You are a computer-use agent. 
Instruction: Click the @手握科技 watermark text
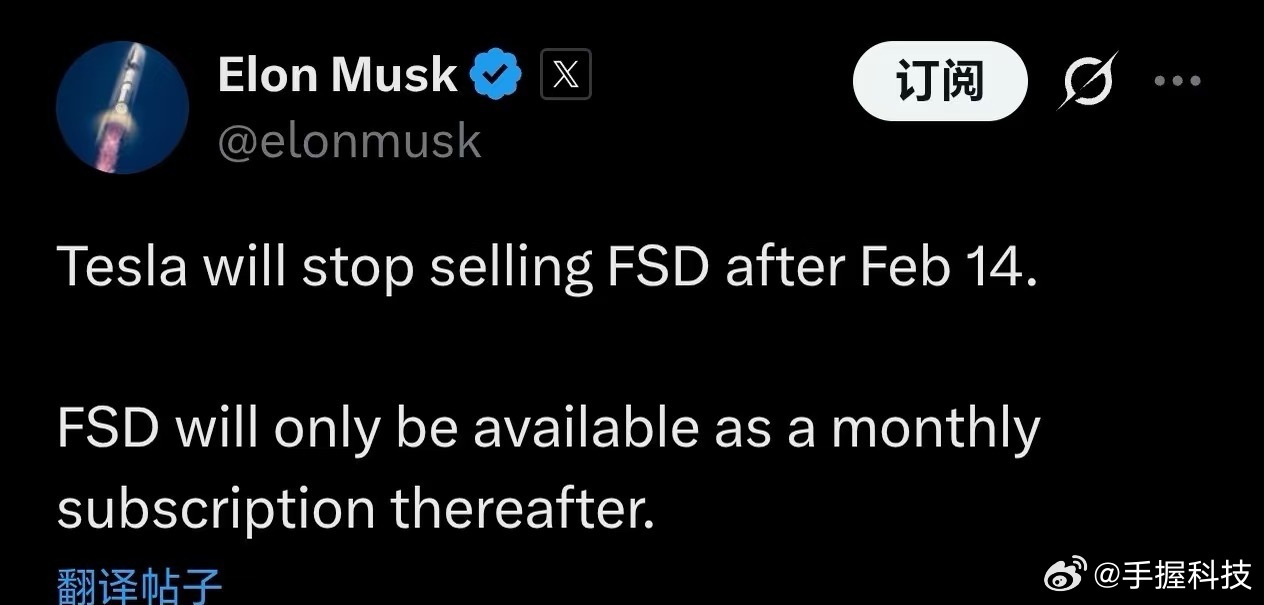(x=1173, y=575)
